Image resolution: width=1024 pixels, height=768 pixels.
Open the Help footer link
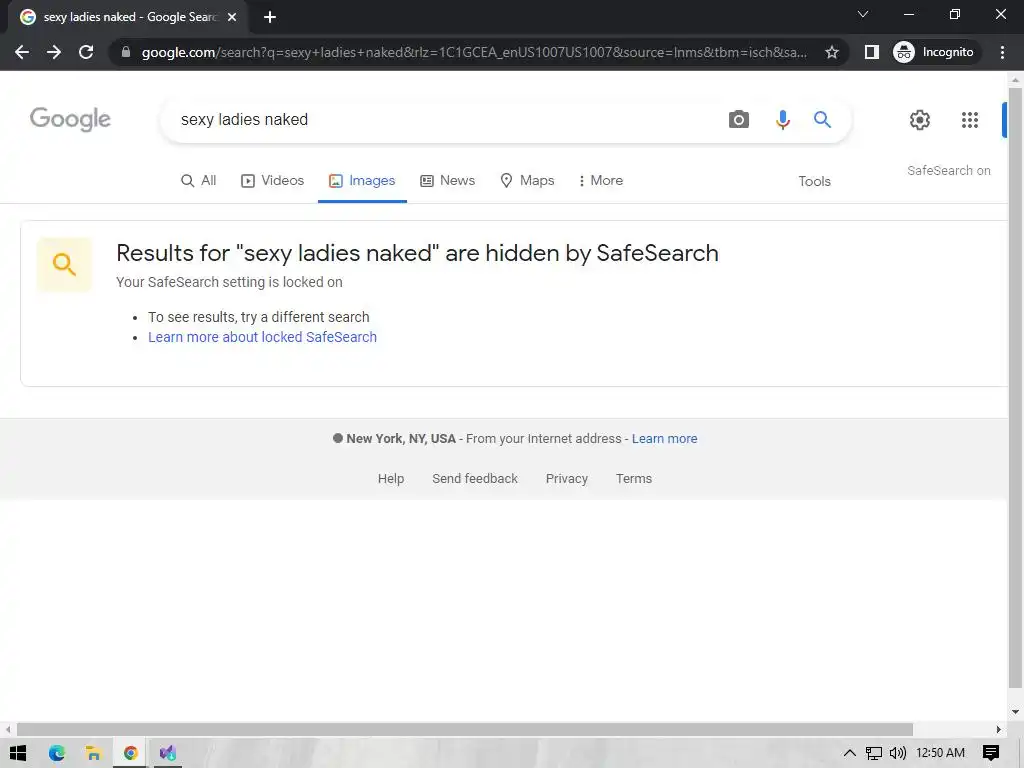(x=391, y=479)
